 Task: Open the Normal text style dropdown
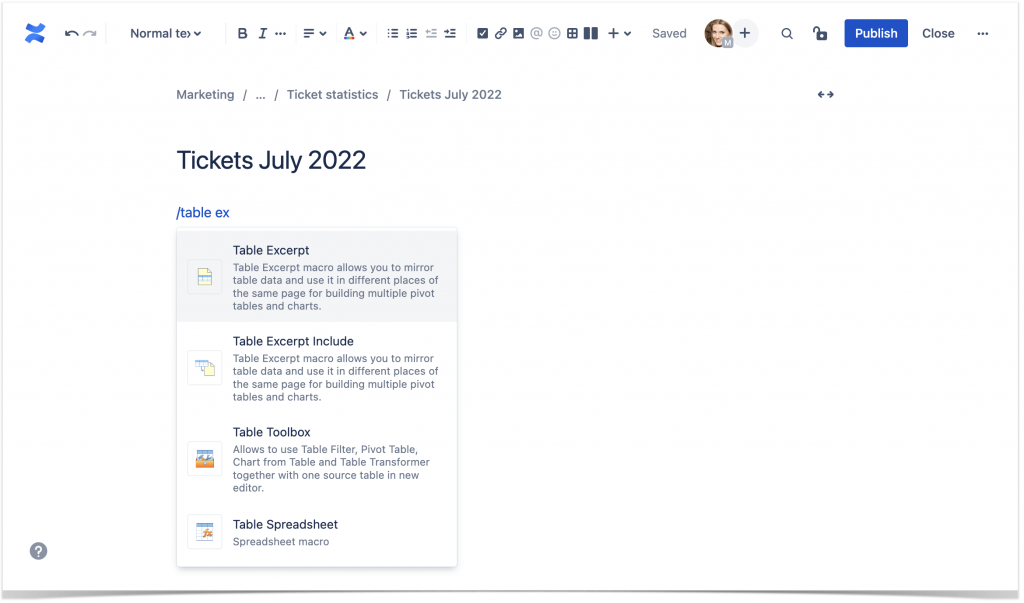(x=165, y=33)
